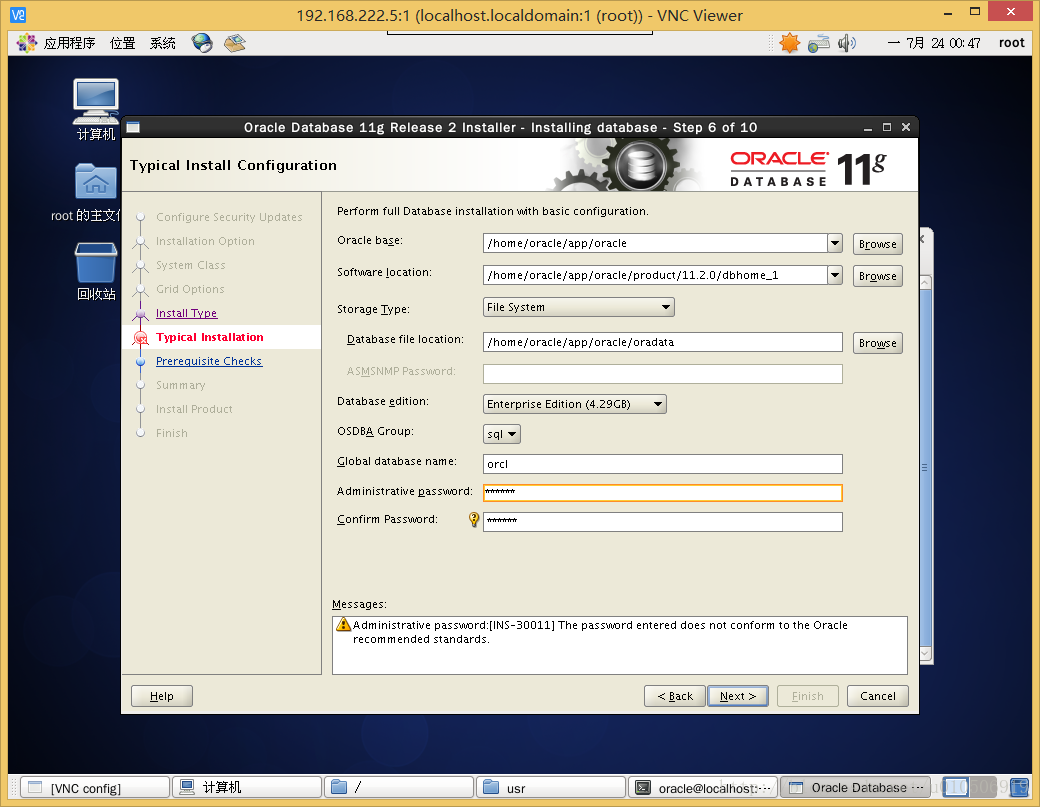This screenshot has width=1040, height=807.
Task: Focus the Administrative password field
Action: pos(663,493)
